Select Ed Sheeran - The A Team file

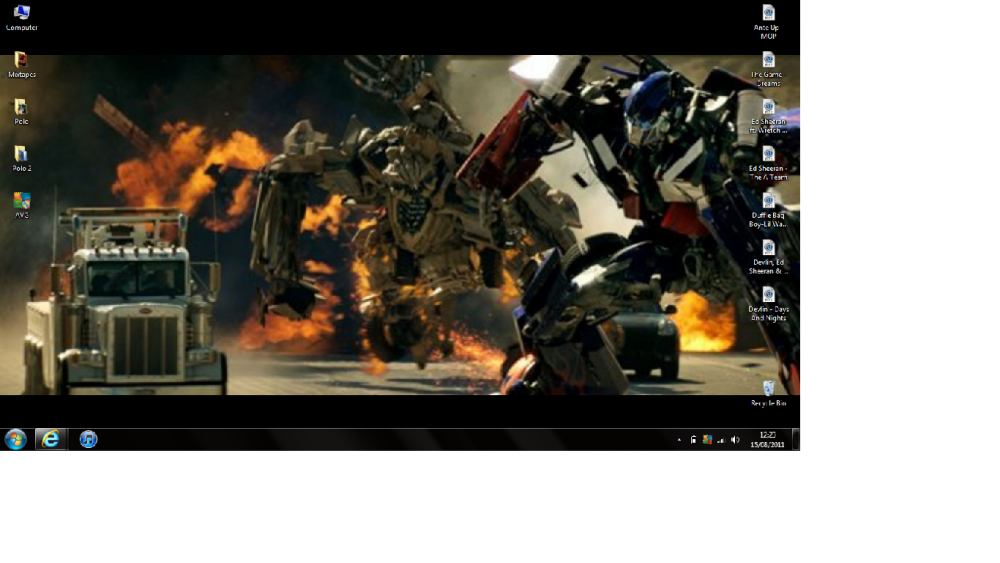click(x=768, y=164)
